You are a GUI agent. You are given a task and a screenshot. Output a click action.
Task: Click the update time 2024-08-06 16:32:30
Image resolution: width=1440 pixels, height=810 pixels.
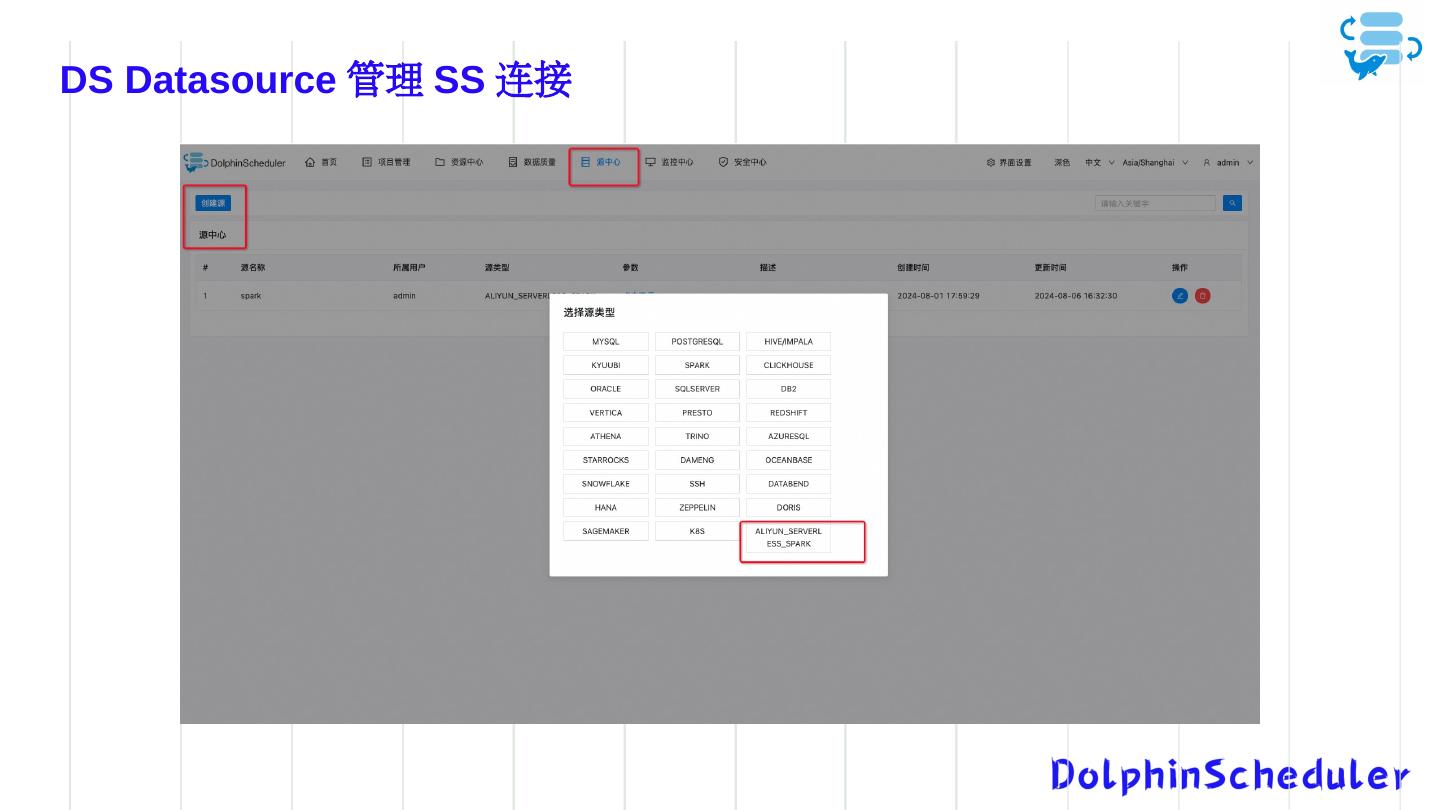point(1076,296)
